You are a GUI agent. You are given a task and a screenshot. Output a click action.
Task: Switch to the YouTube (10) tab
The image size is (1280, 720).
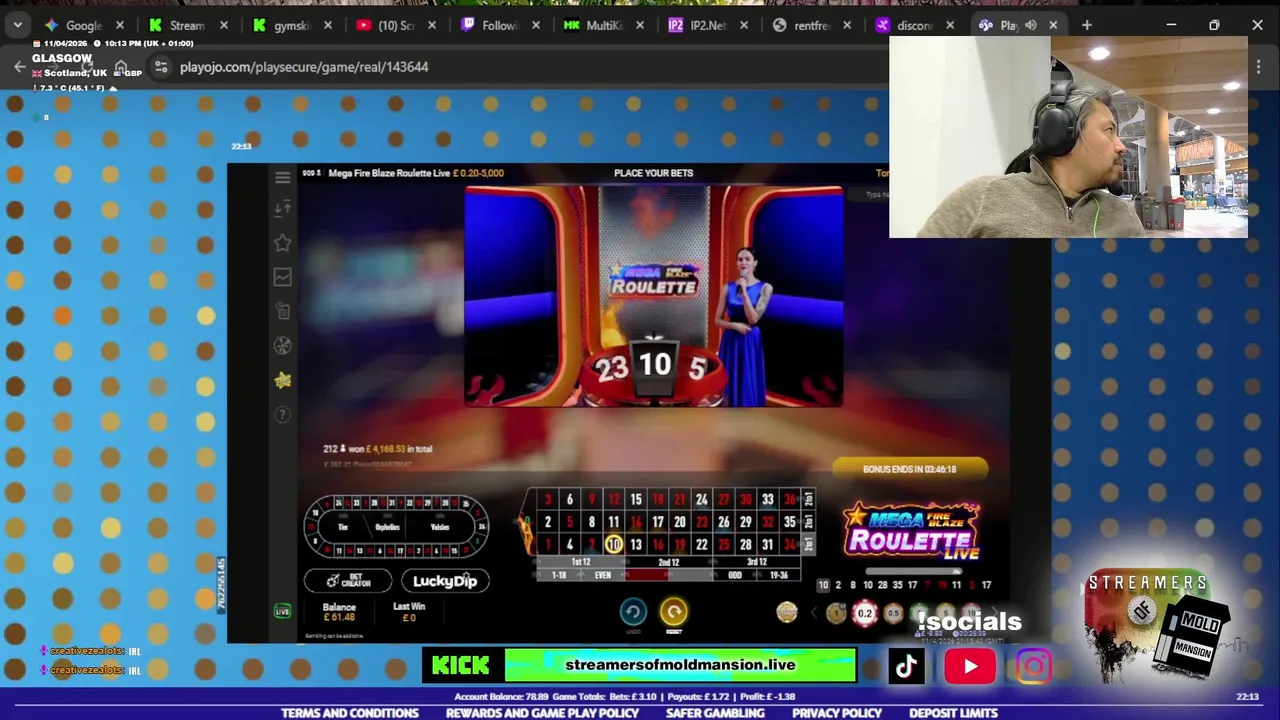(x=396, y=25)
